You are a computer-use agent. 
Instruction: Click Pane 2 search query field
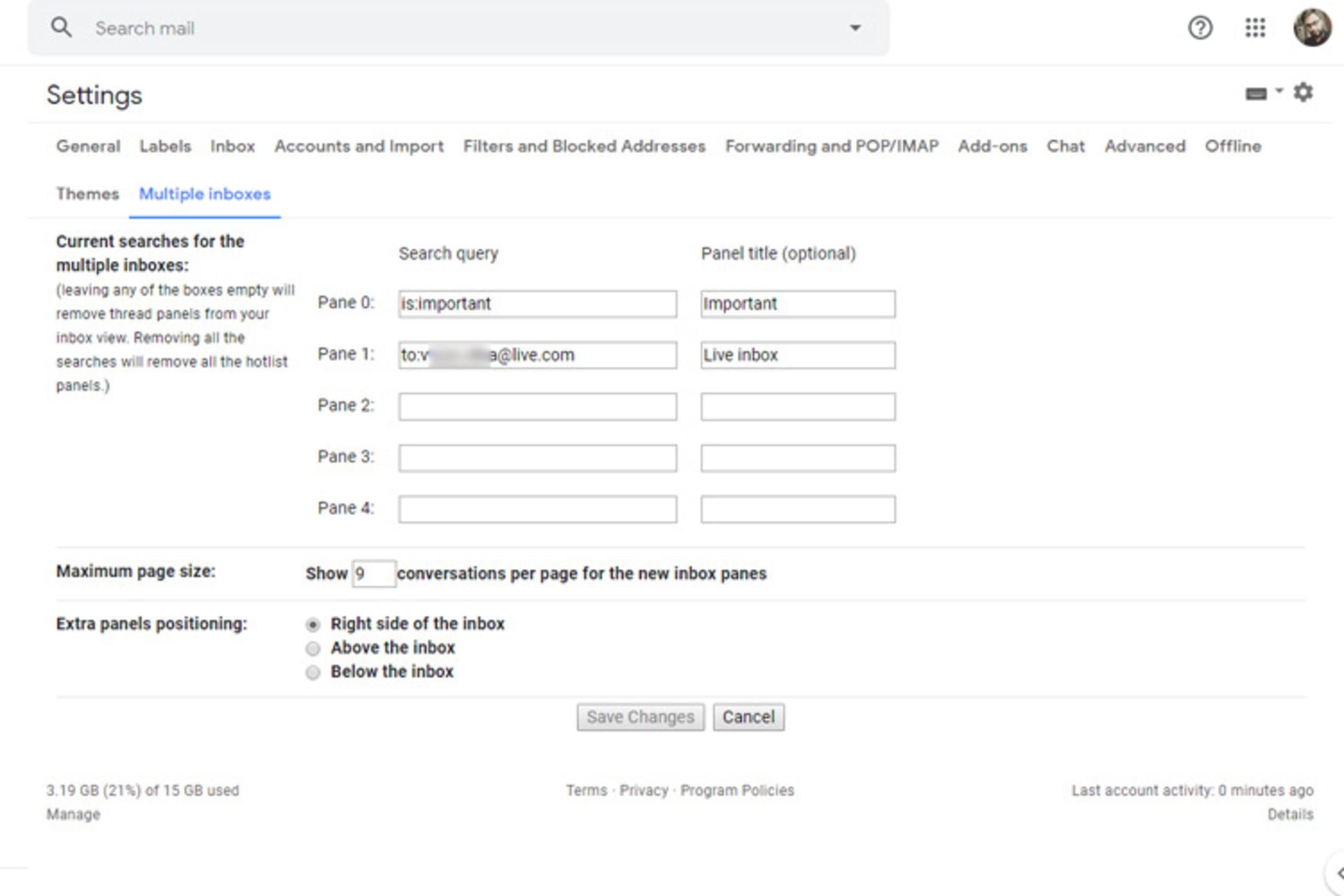538,407
